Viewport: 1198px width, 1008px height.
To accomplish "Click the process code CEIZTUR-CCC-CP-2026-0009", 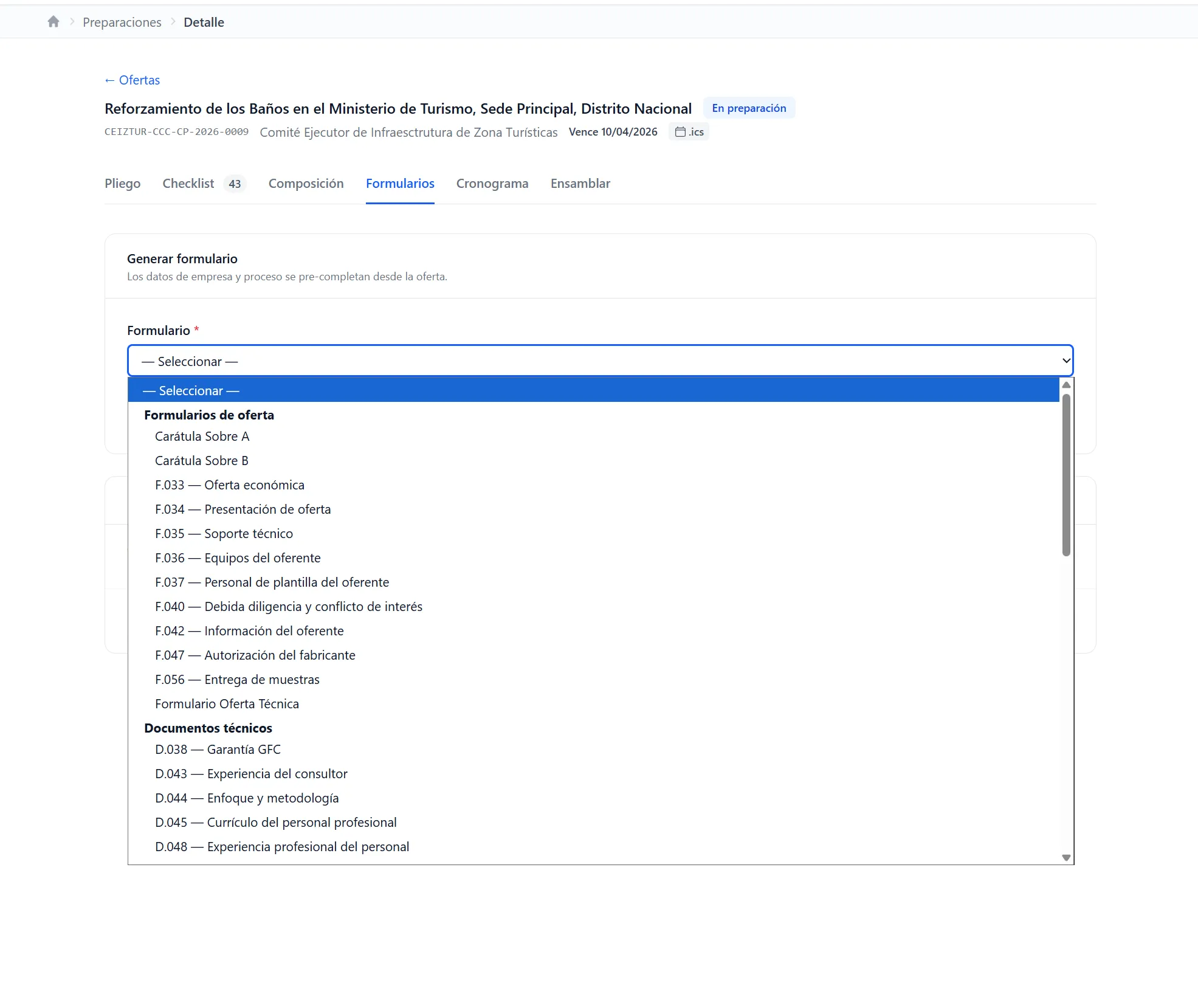I will [x=176, y=132].
